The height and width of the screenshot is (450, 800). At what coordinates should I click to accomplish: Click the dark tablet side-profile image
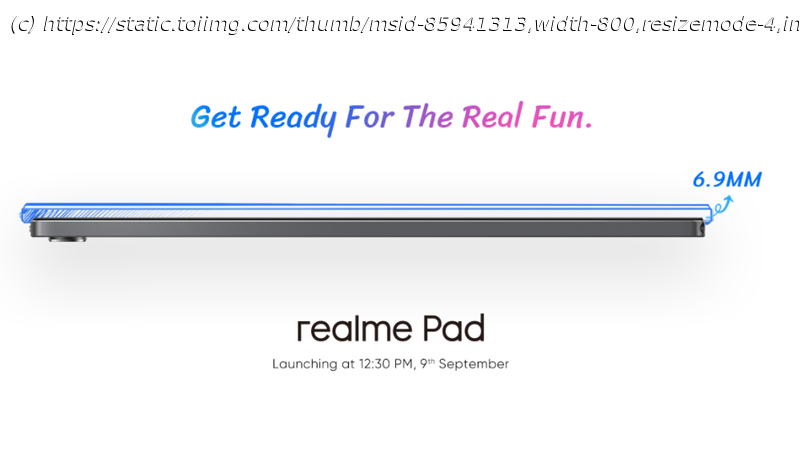tap(367, 229)
